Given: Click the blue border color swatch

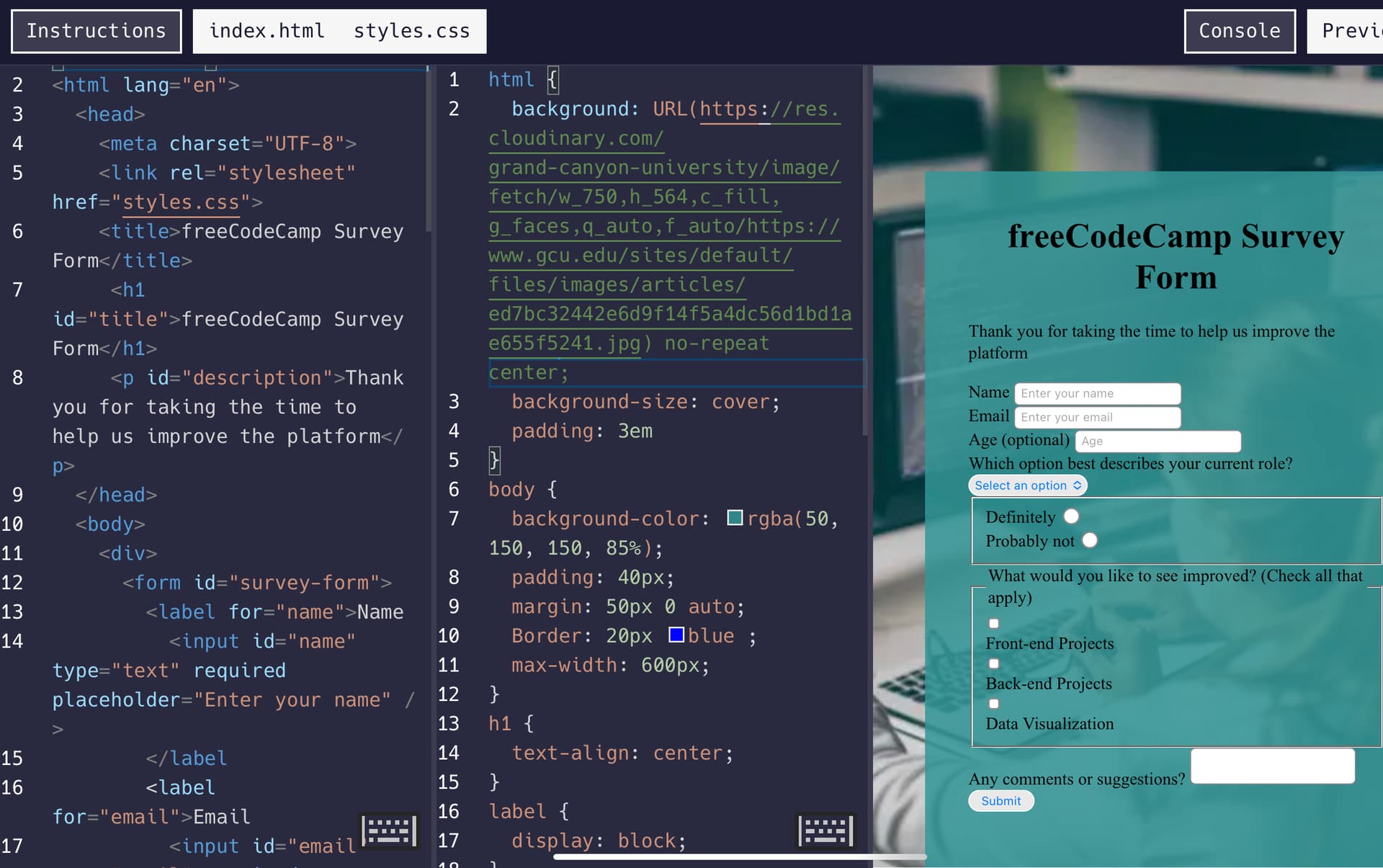Looking at the screenshot, I should click(676, 635).
